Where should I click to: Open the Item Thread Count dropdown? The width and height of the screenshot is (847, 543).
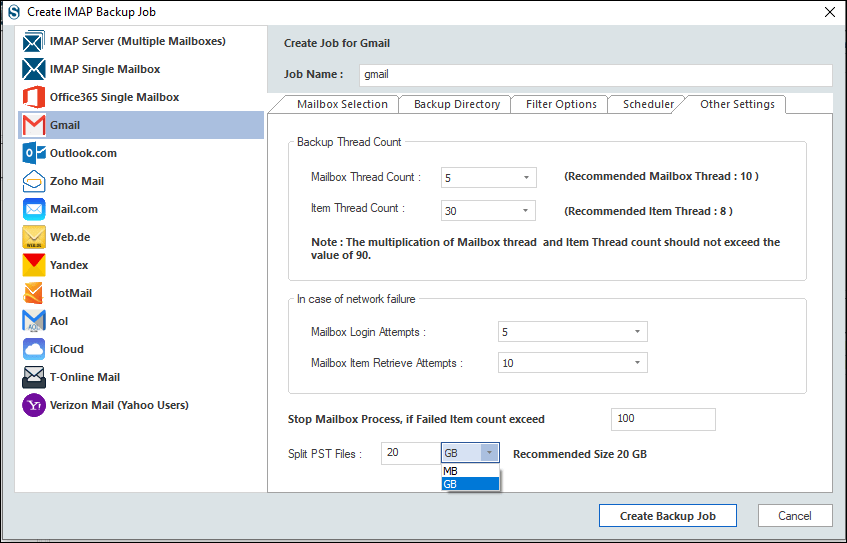coord(488,211)
